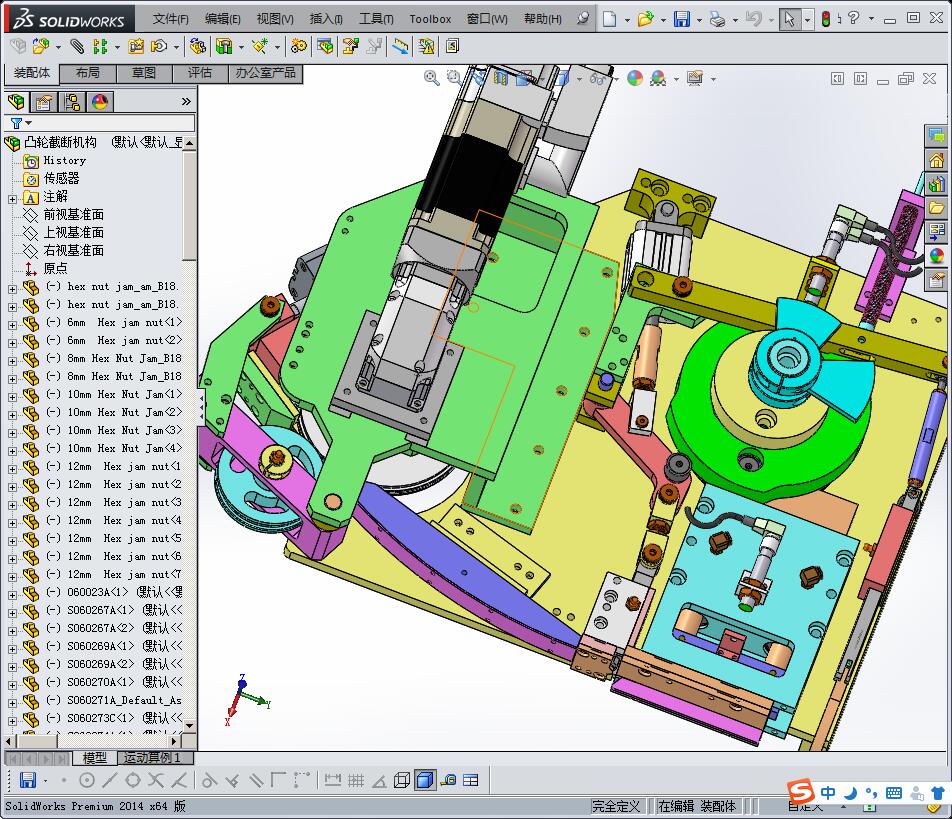
Task: Click the Bill of Materials icon
Action: (325, 46)
